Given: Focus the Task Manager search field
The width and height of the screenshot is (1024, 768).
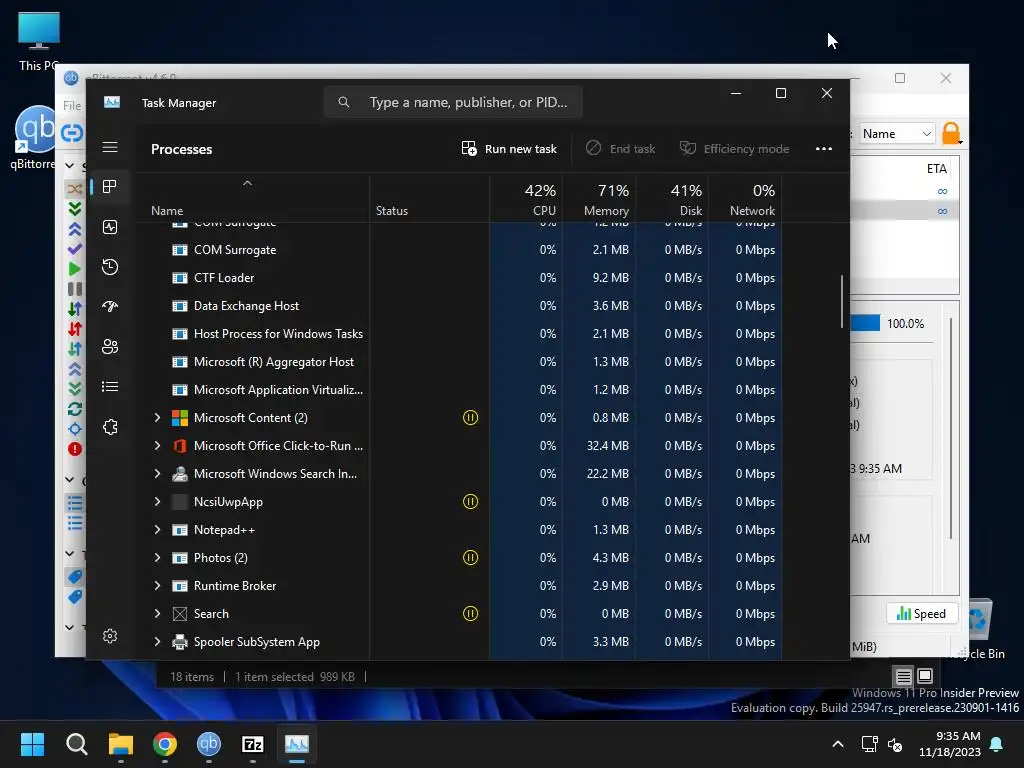Looking at the screenshot, I should [x=453, y=103].
